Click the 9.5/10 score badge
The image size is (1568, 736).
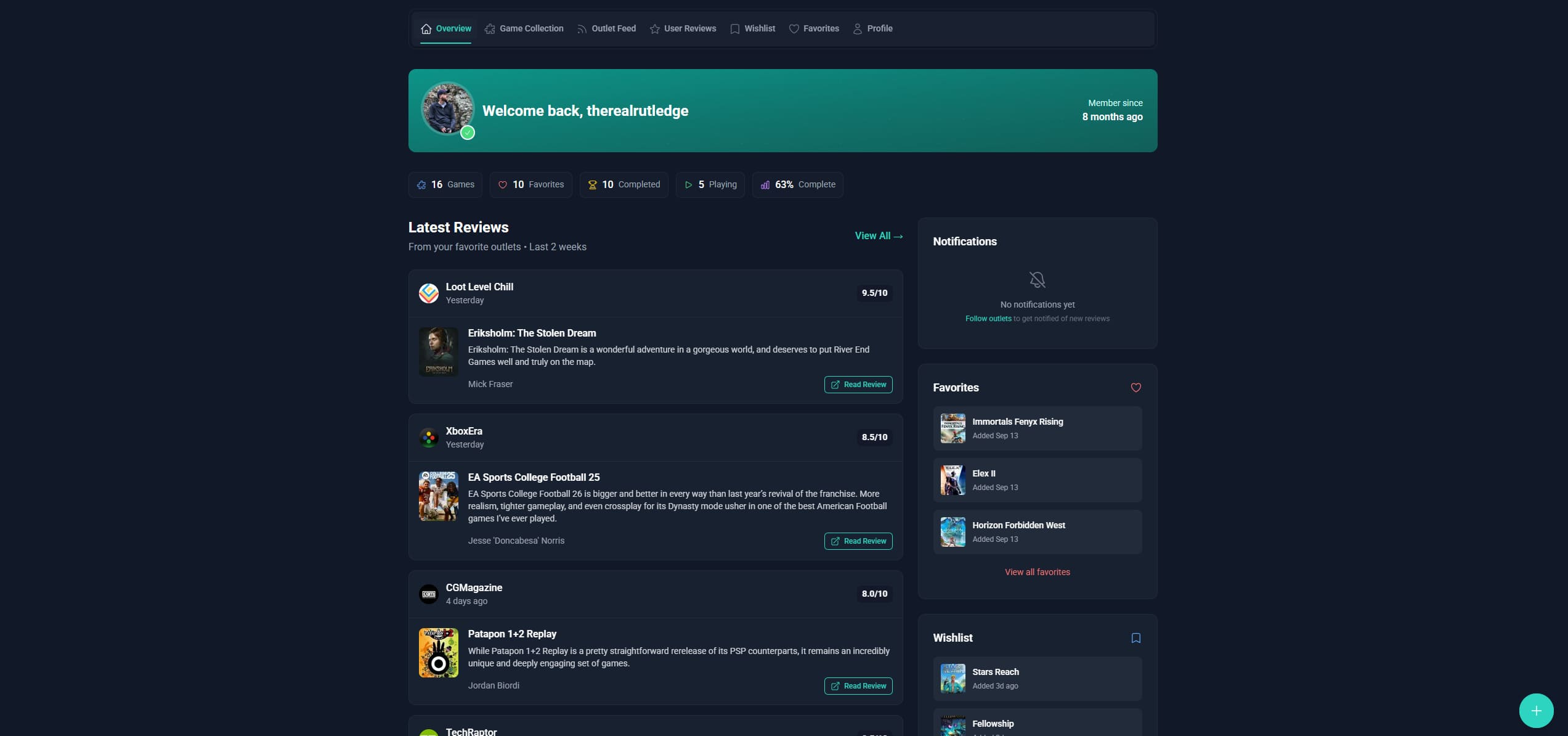(x=874, y=293)
